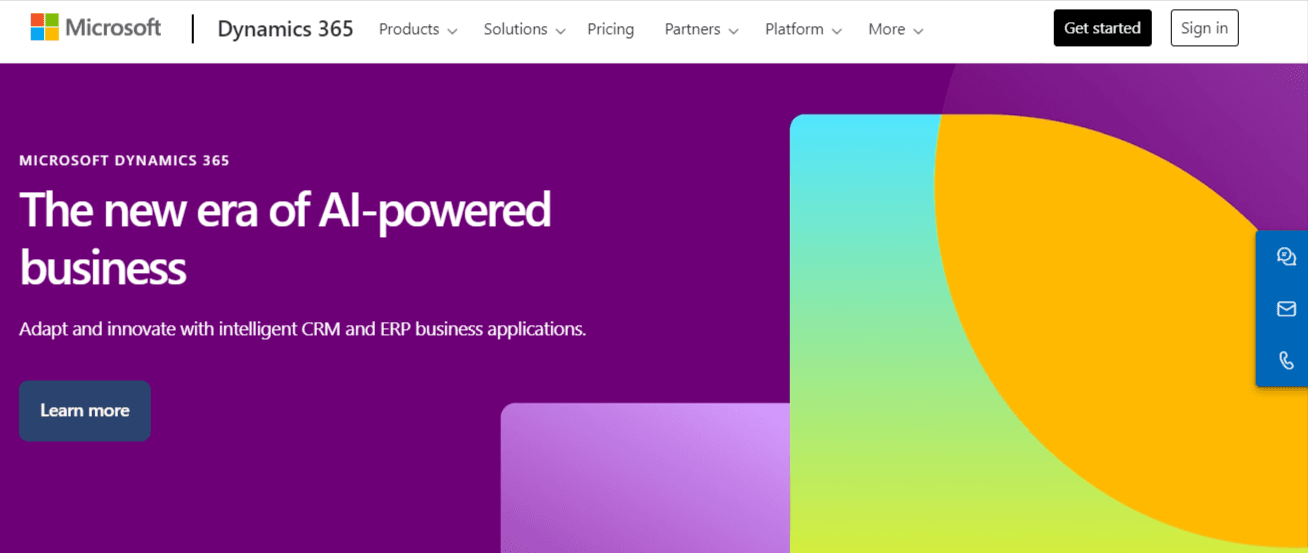
Task: Expand the Solutions dropdown menu
Action: tap(524, 29)
